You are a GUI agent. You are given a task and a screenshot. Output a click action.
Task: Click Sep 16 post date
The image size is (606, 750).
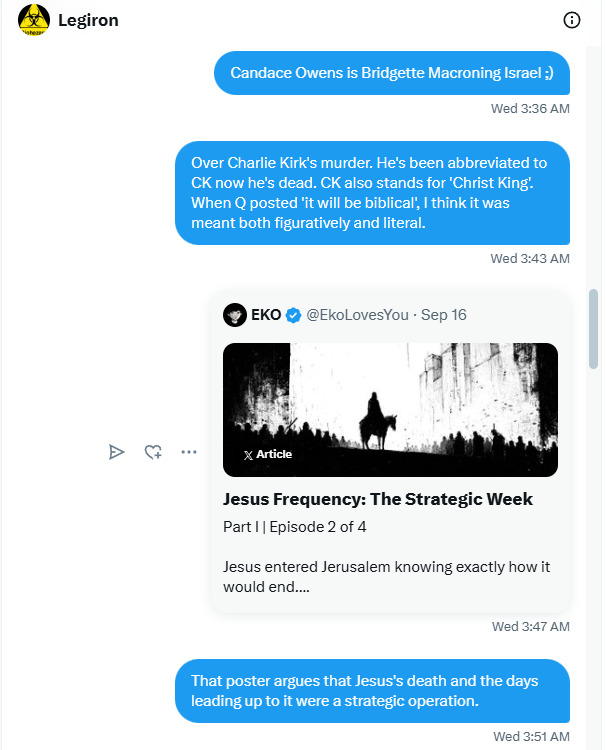click(443, 315)
